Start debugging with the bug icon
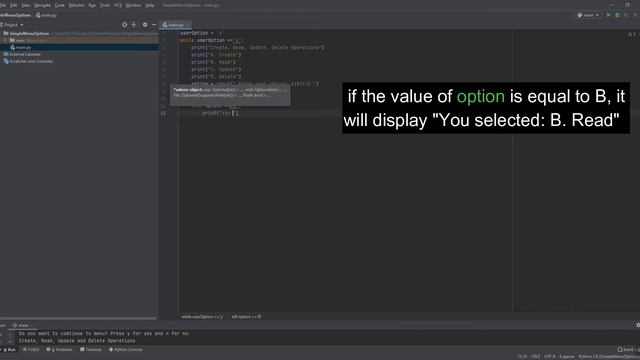This screenshot has height=360, width=640. point(617,15)
